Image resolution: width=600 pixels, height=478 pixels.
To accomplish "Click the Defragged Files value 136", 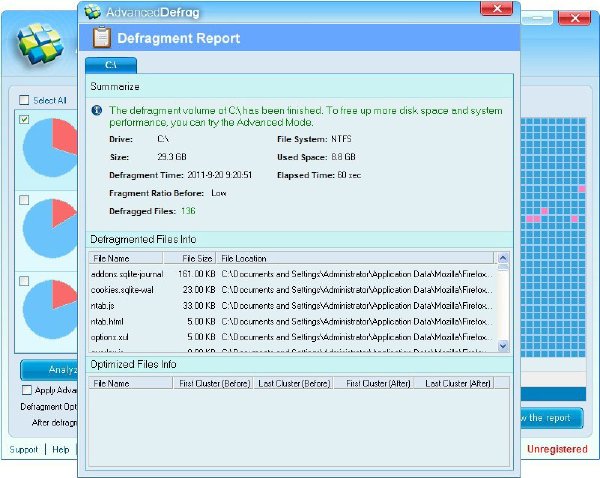I will (x=188, y=211).
